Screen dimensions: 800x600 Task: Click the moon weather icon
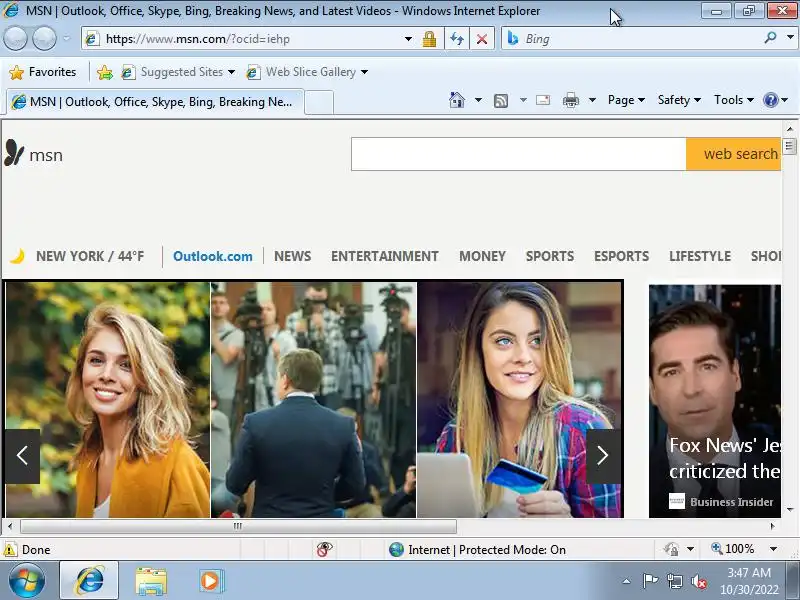point(18,256)
